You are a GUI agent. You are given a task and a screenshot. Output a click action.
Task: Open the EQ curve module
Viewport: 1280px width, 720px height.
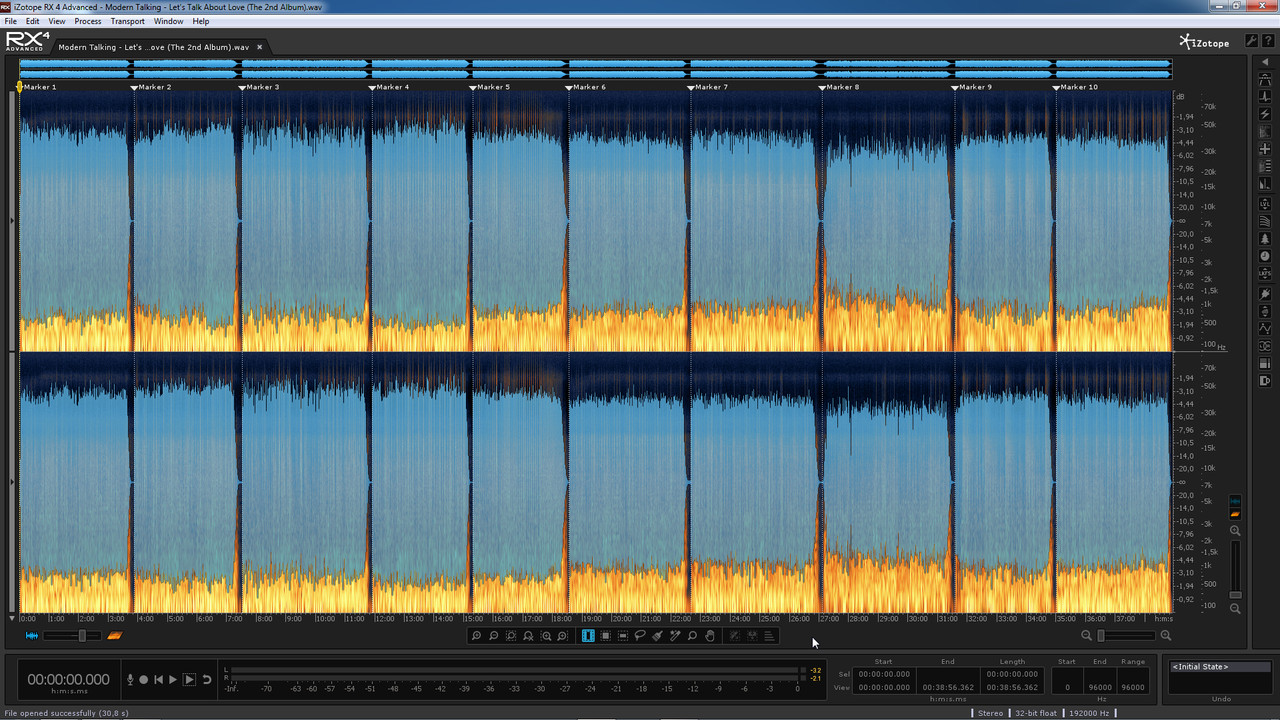pyautogui.click(x=1265, y=328)
